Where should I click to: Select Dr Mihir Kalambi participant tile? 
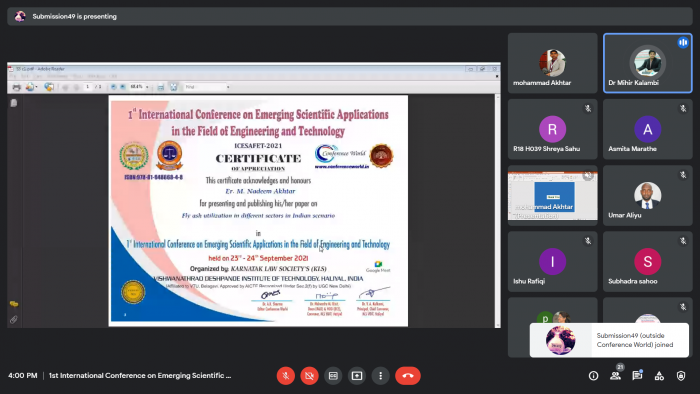click(x=648, y=63)
